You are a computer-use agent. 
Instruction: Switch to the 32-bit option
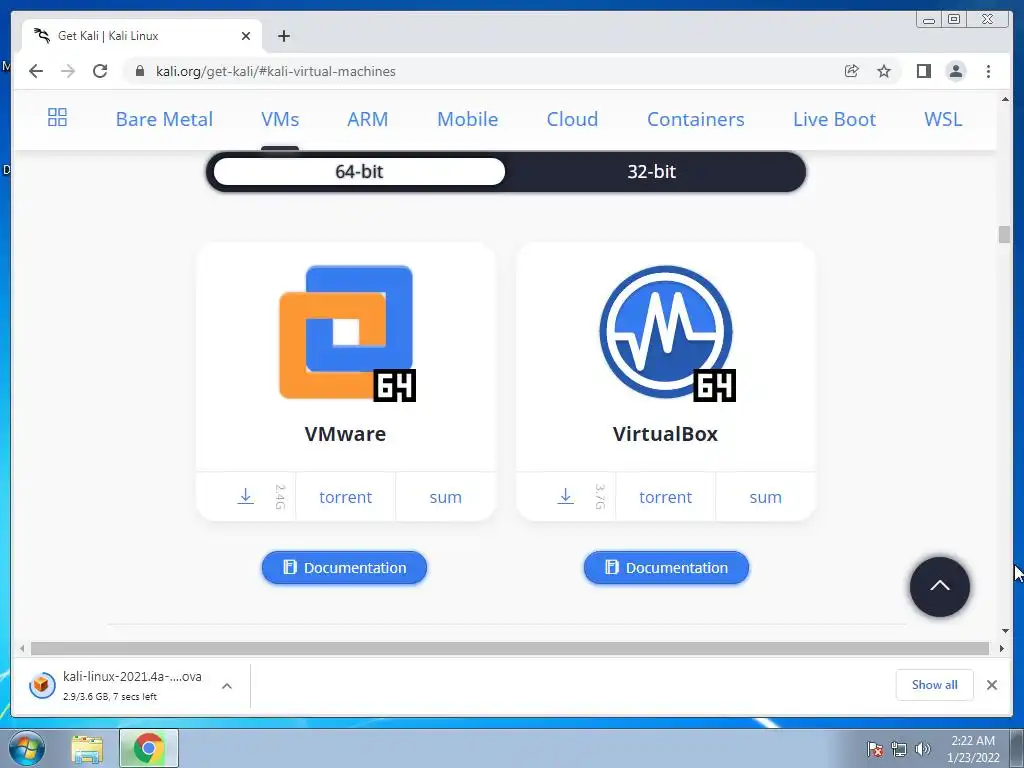652,172
